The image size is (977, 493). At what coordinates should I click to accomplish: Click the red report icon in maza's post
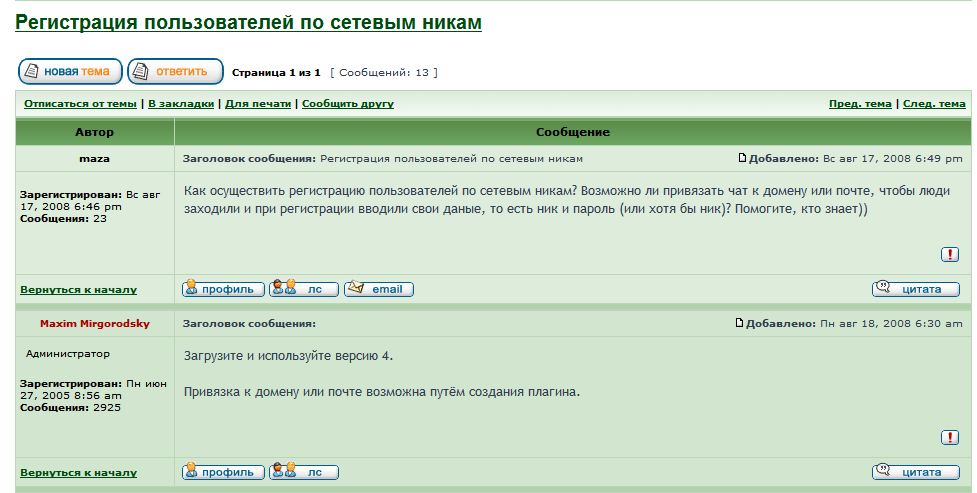(950, 255)
